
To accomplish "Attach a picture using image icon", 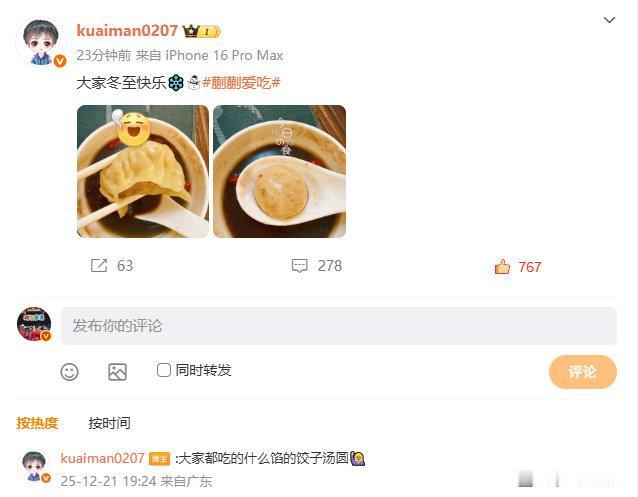I will (117, 372).
